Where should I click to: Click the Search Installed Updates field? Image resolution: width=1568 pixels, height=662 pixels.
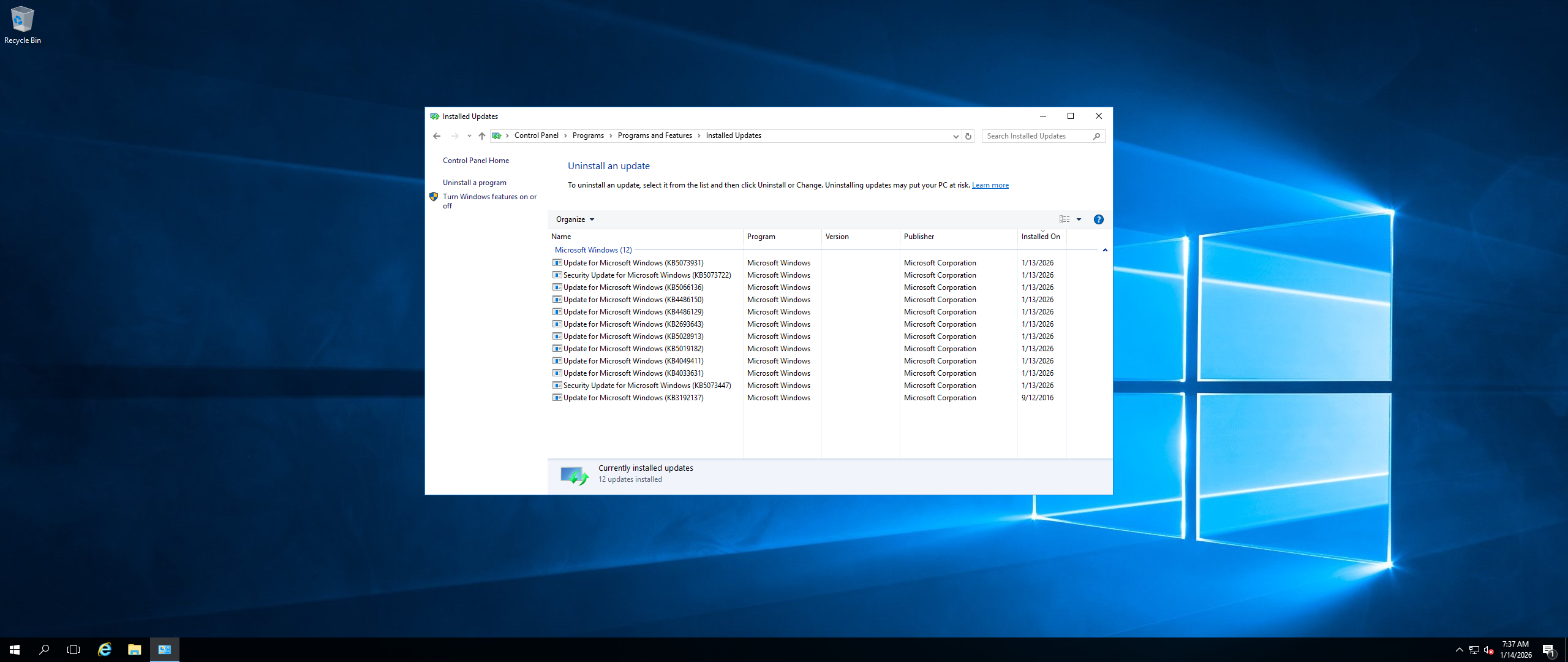click(x=1036, y=136)
